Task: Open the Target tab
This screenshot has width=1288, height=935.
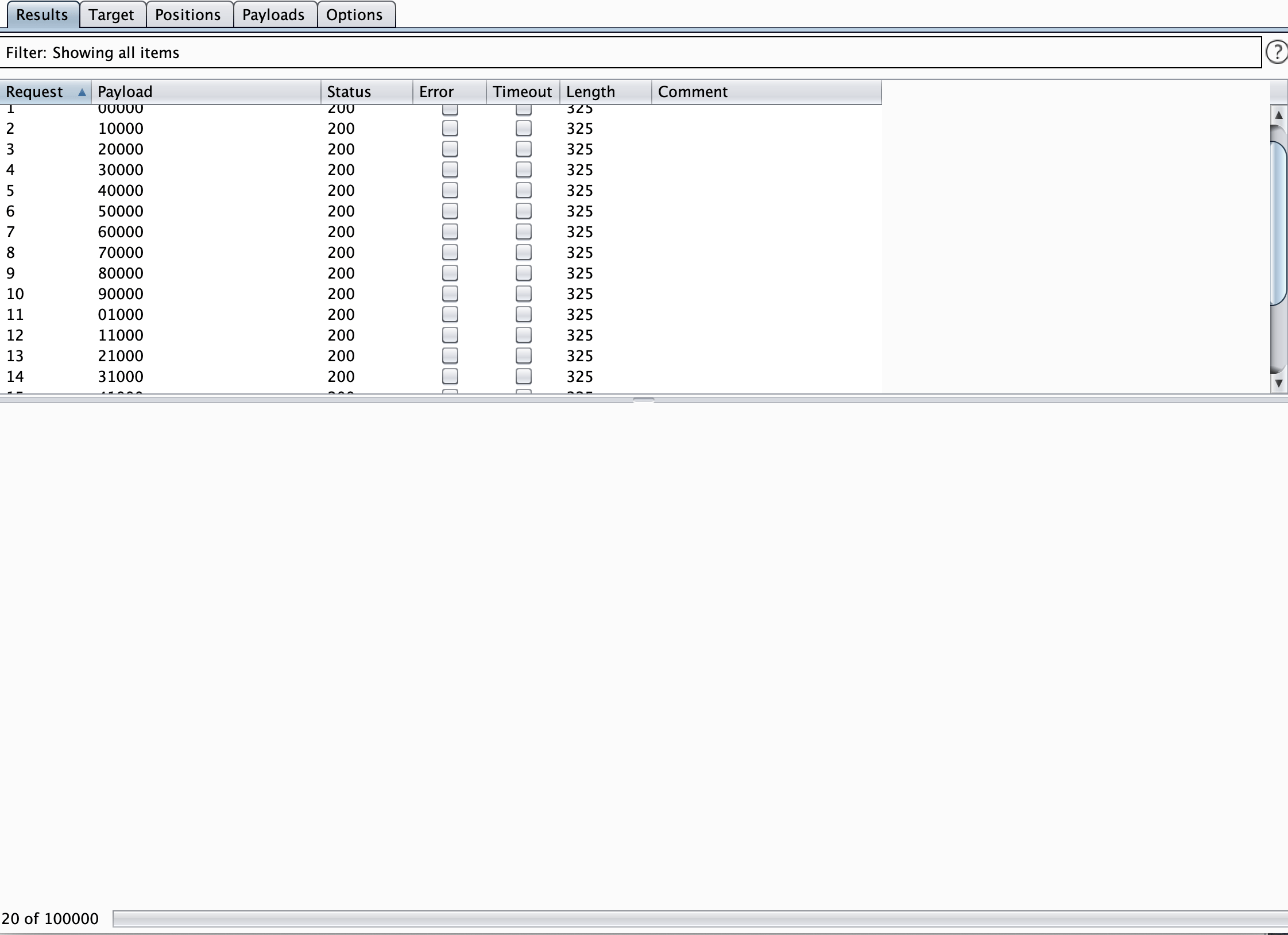Action: click(x=111, y=14)
